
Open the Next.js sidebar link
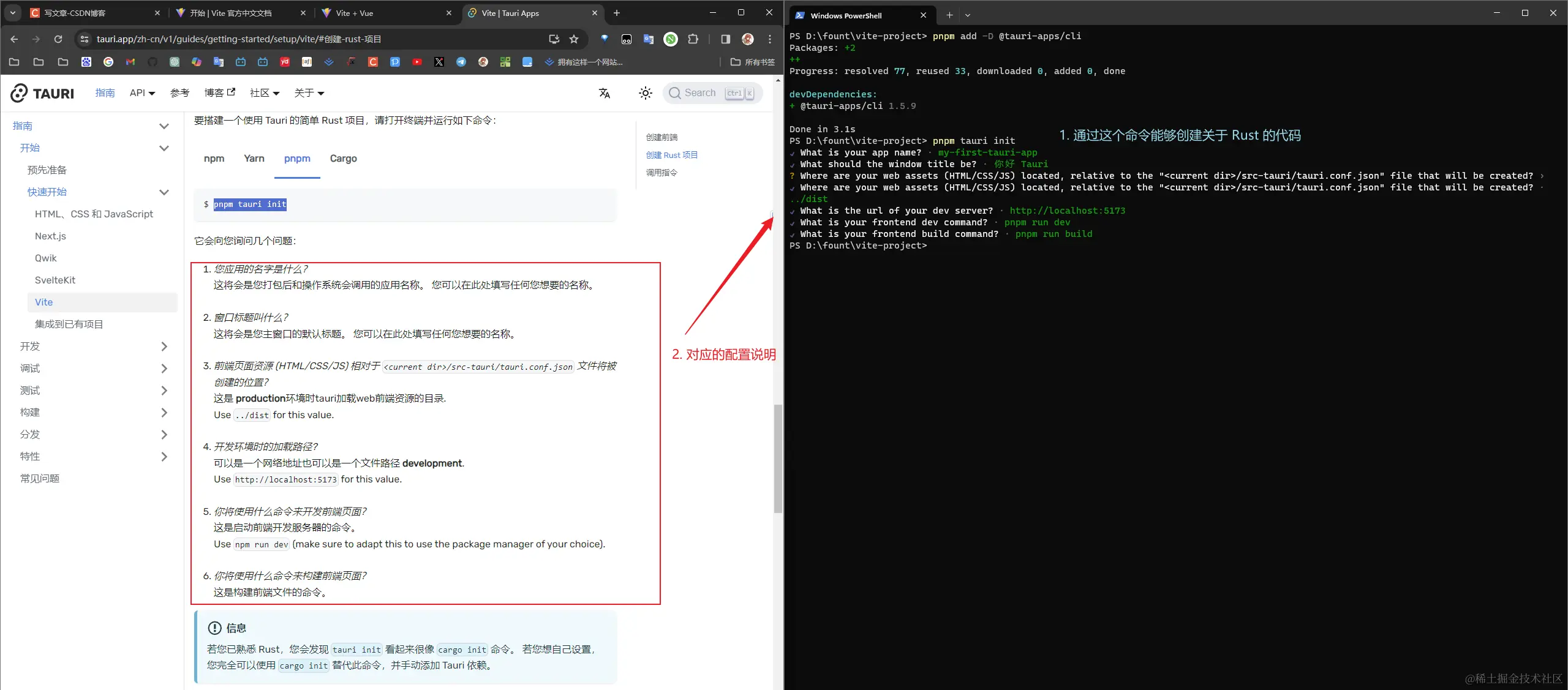pyautogui.click(x=50, y=236)
